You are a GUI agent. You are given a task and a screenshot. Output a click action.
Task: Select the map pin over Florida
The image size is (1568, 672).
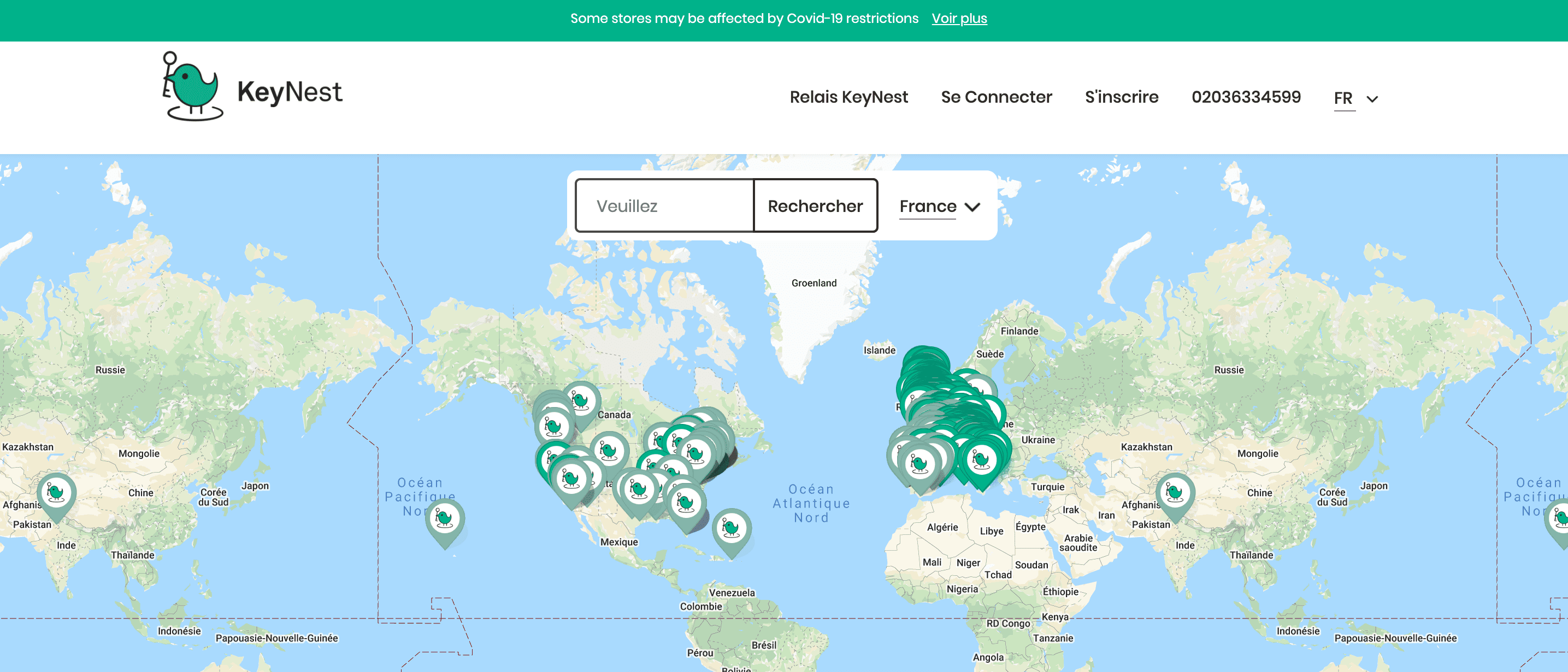pos(686,508)
